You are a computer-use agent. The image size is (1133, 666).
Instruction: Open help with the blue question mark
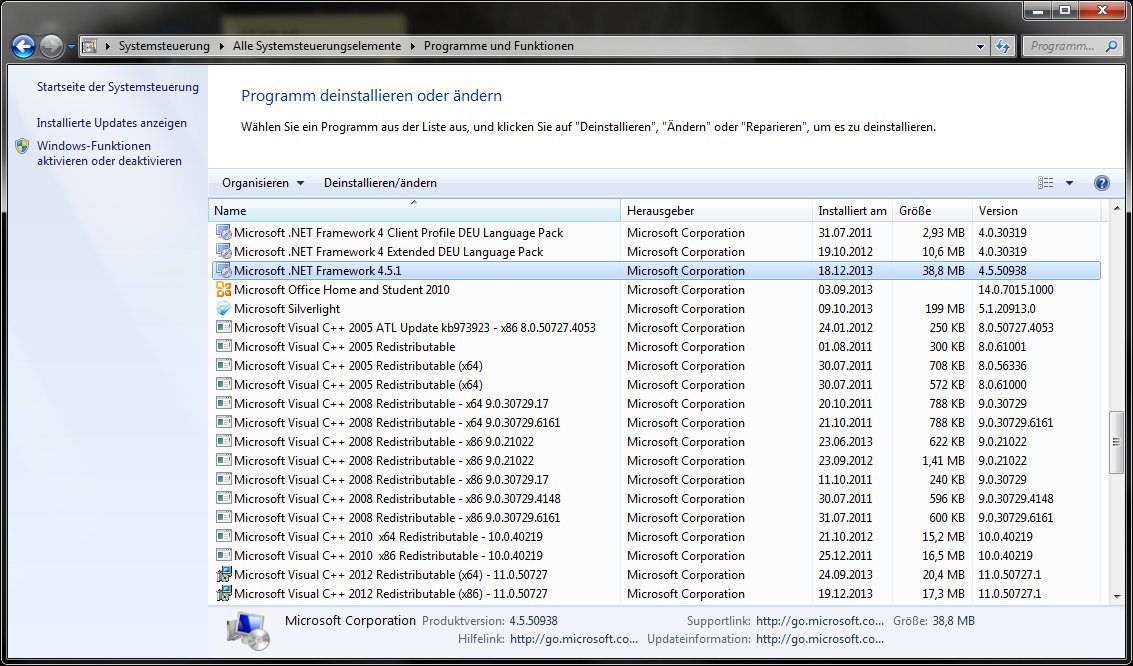point(1101,183)
